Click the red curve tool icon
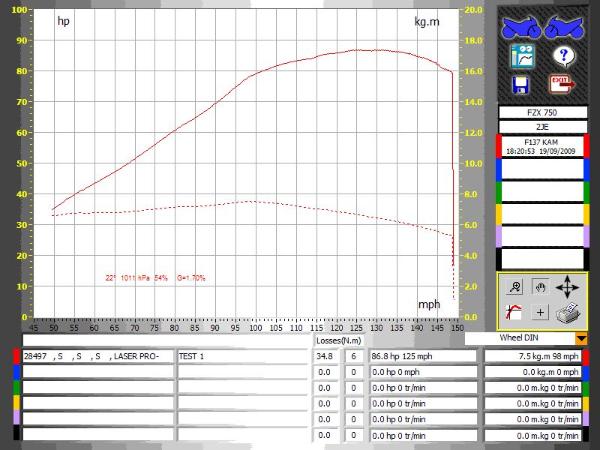Viewport: 600px width, 450px height. click(x=516, y=311)
